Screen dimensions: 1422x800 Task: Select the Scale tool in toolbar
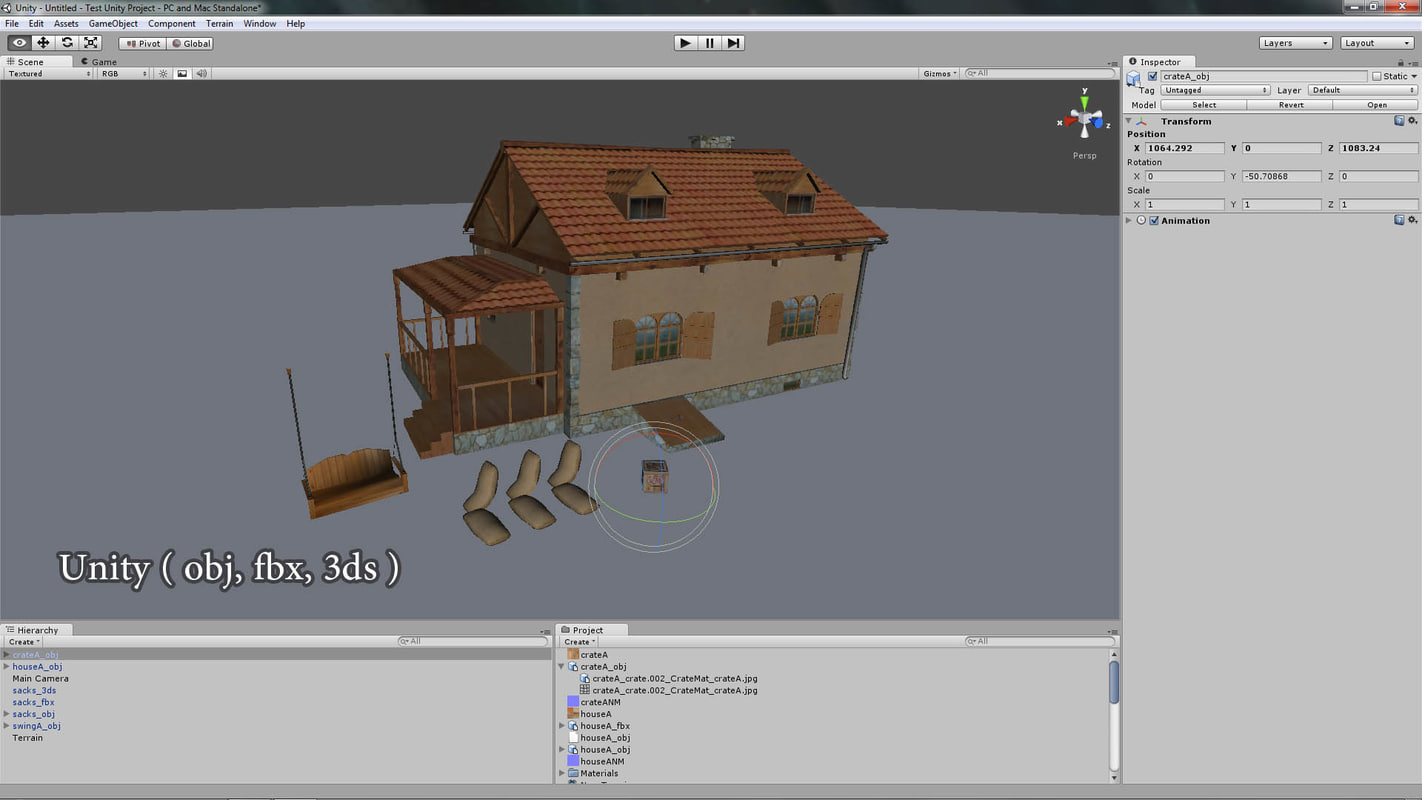tap(91, 43)
